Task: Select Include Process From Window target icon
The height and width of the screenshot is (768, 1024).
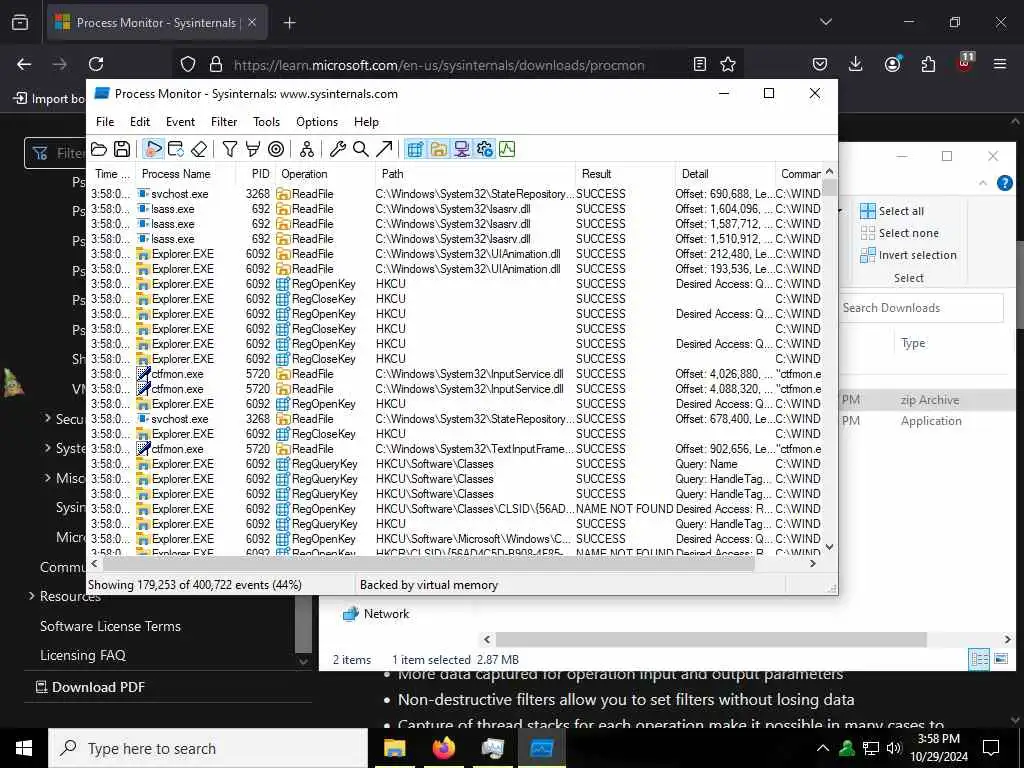Action: click(276, 150)
